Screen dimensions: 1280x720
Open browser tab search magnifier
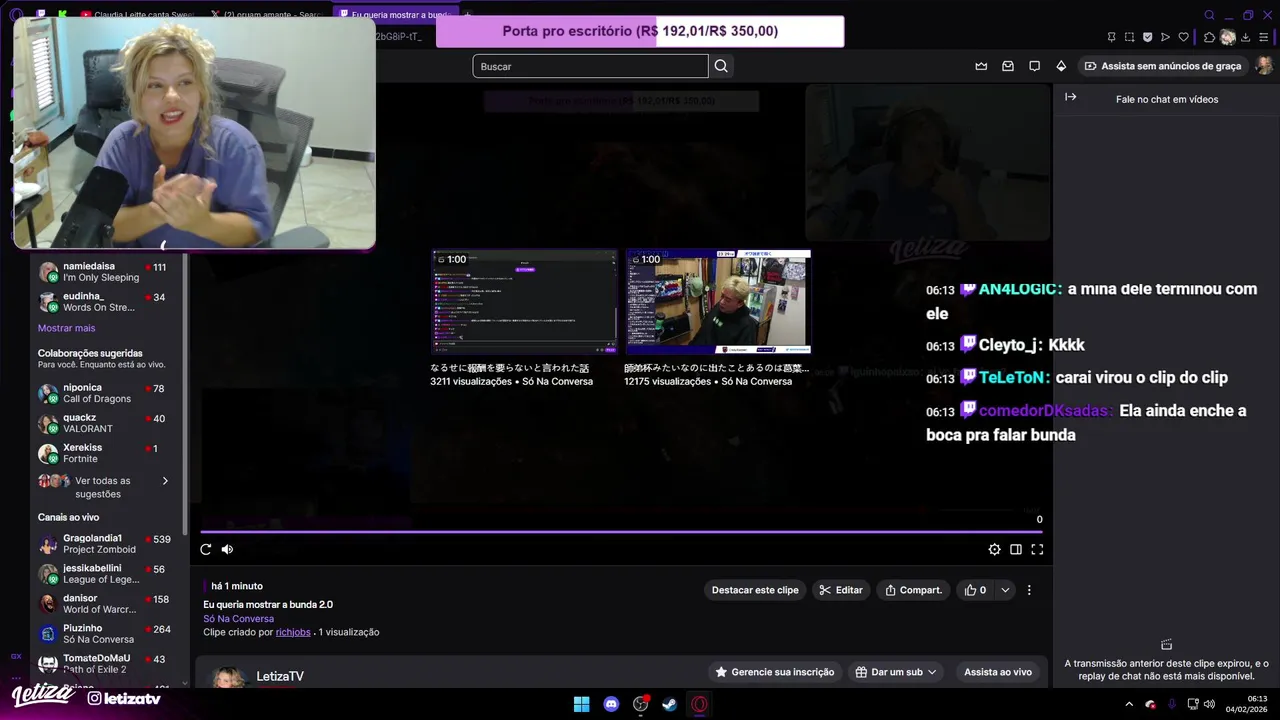pyautogui.click(x=1209, y=15)
